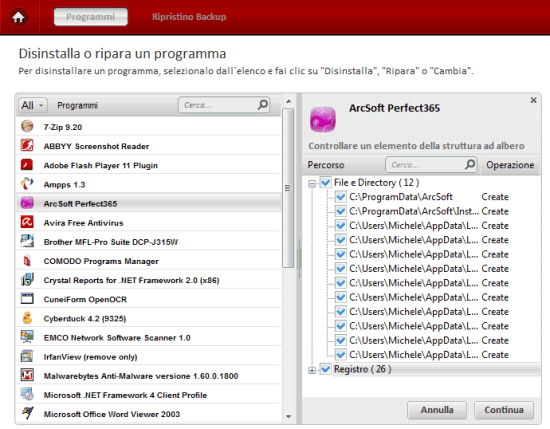Click the programs list scrollbar thumb
550x429 pixels.
tap(288, 188)
